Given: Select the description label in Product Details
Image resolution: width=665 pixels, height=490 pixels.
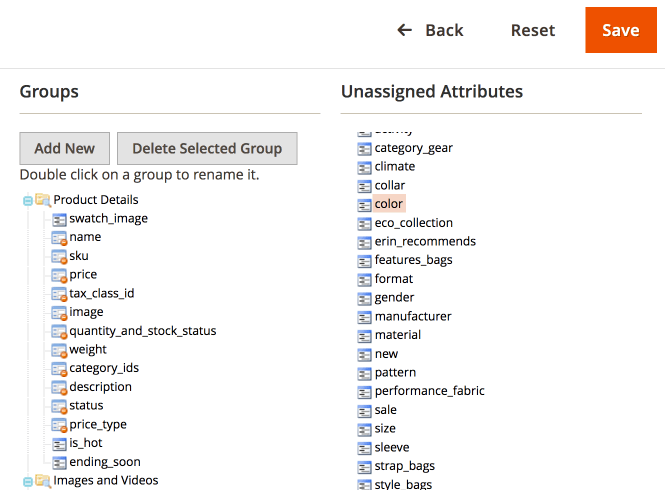Looking at the screenshot, I should [101, 387].
